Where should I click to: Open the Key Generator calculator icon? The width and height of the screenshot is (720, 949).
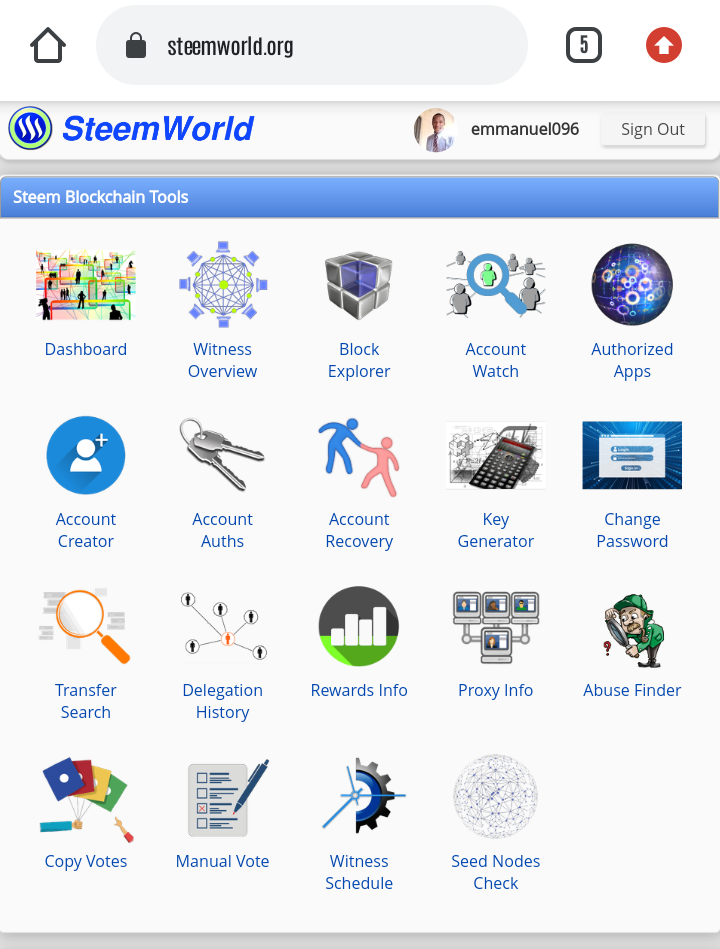click(x=496, y=455)
